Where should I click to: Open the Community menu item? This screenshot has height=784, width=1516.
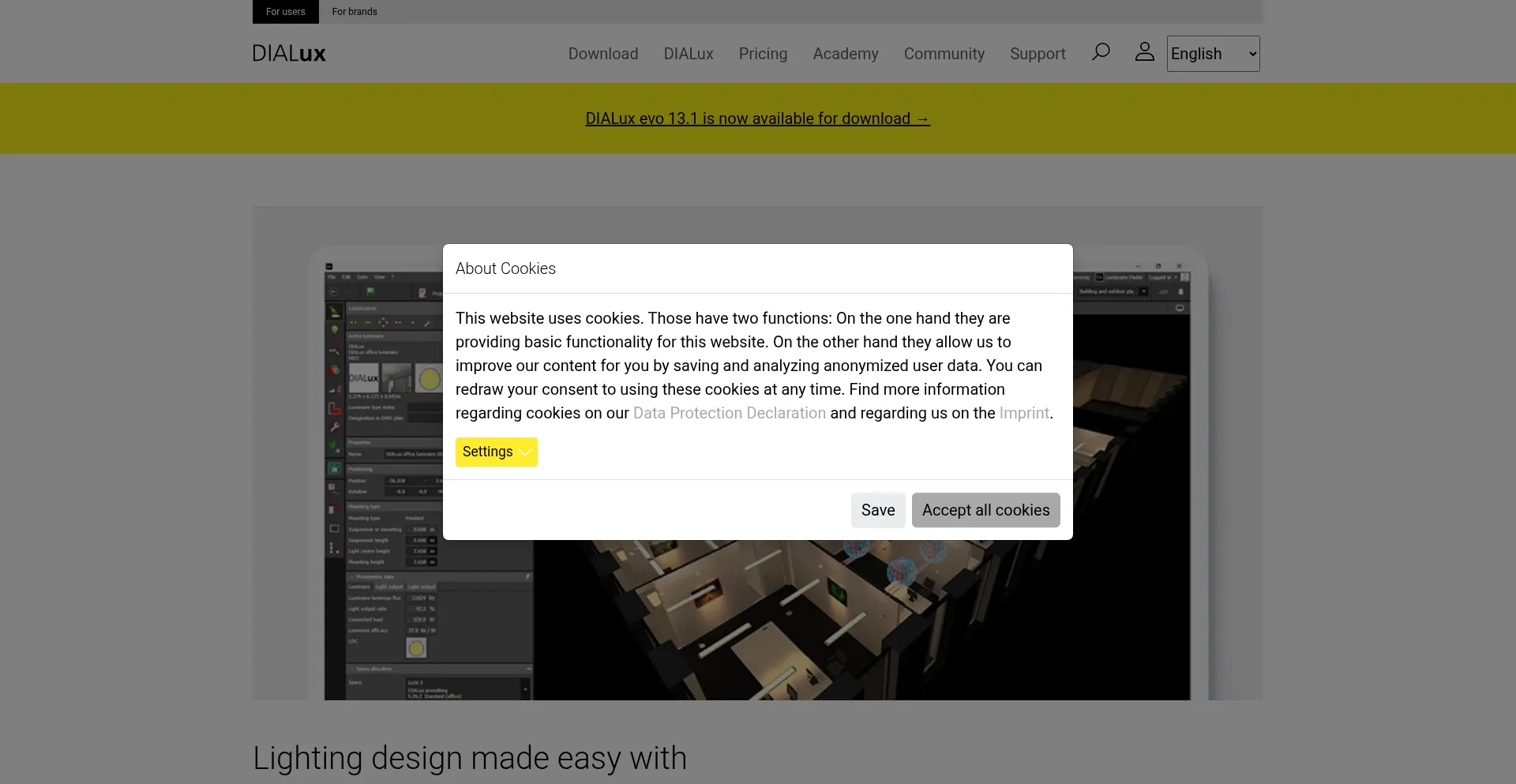click(x=944, y=54)
